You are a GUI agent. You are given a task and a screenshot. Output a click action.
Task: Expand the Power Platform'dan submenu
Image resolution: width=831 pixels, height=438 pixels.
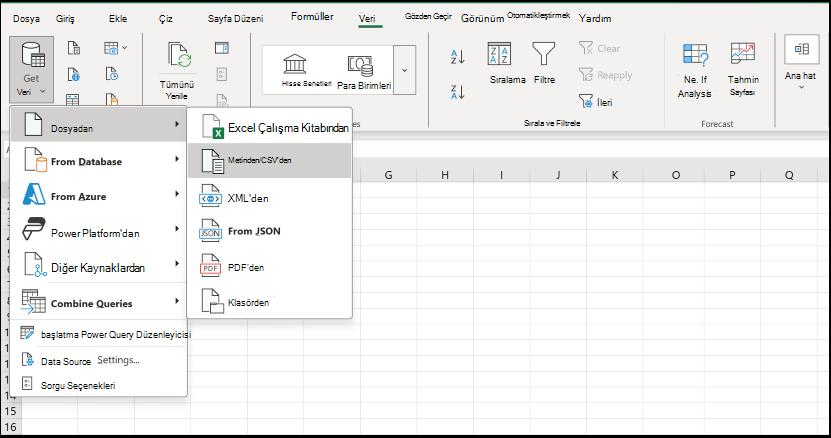99,231
